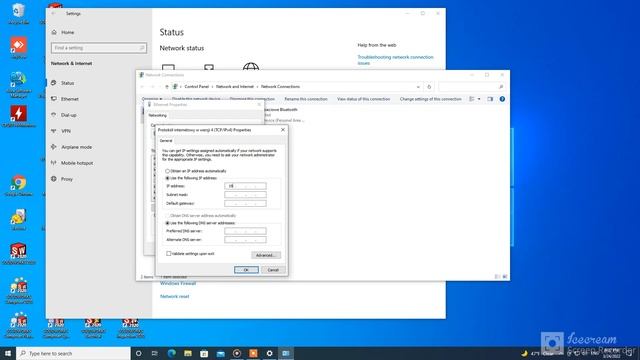The height and width of the screenshot is (360, 640).
Task: Close the Ethernet Properties dialog
Action: tap(259, 105)
